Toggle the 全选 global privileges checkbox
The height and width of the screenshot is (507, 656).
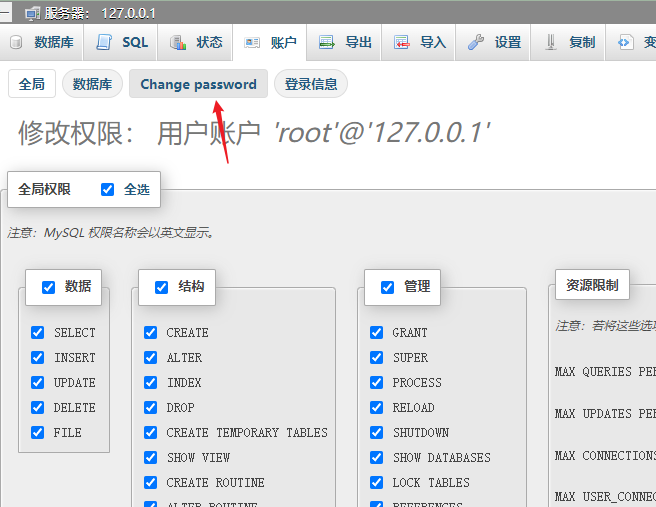coord(108,189)
